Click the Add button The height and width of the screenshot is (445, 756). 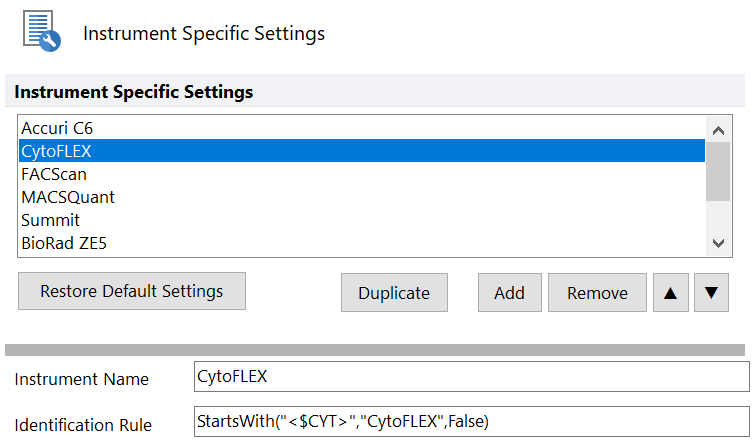pos(509,293)
